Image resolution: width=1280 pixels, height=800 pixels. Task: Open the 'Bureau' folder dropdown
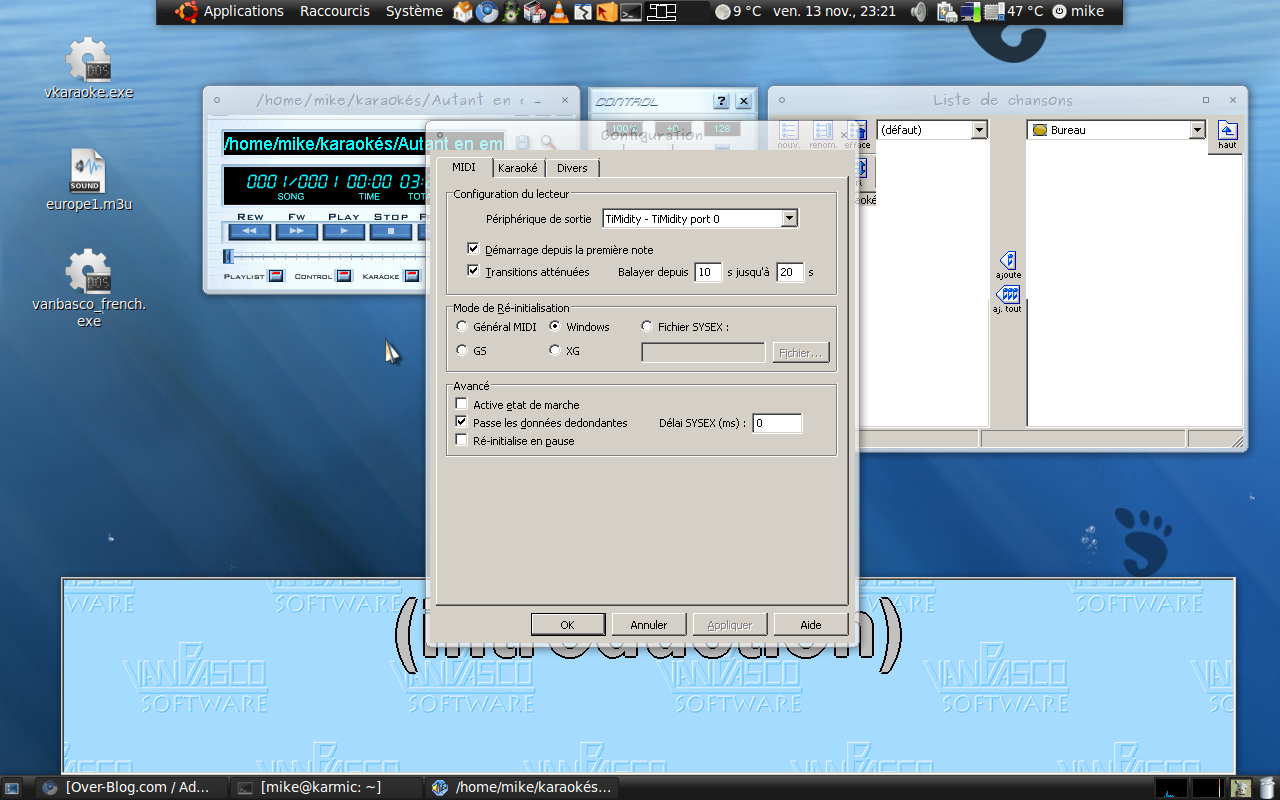1117,130
